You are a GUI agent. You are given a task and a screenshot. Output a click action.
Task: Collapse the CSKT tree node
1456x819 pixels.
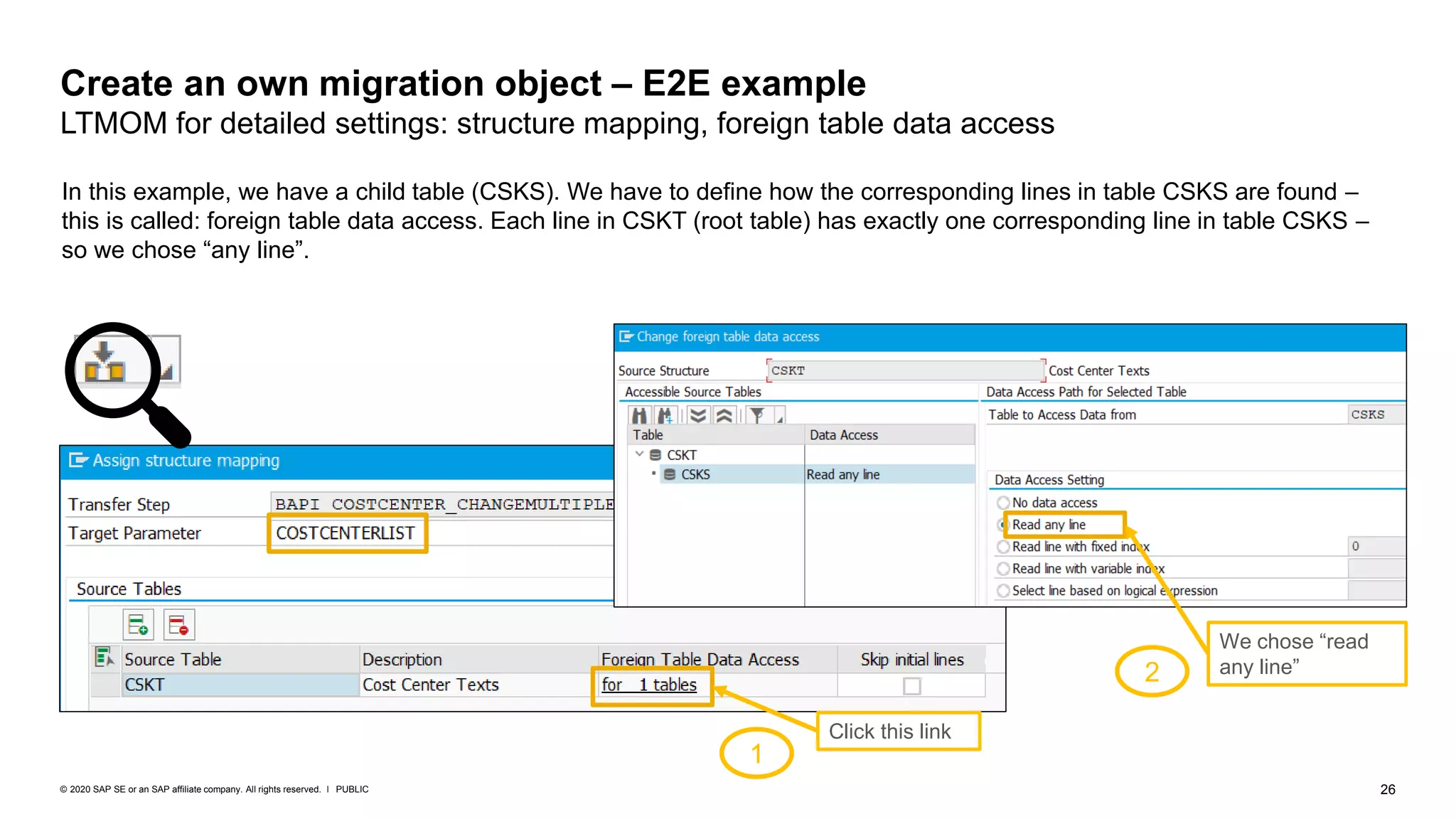(x=639, y=454)
